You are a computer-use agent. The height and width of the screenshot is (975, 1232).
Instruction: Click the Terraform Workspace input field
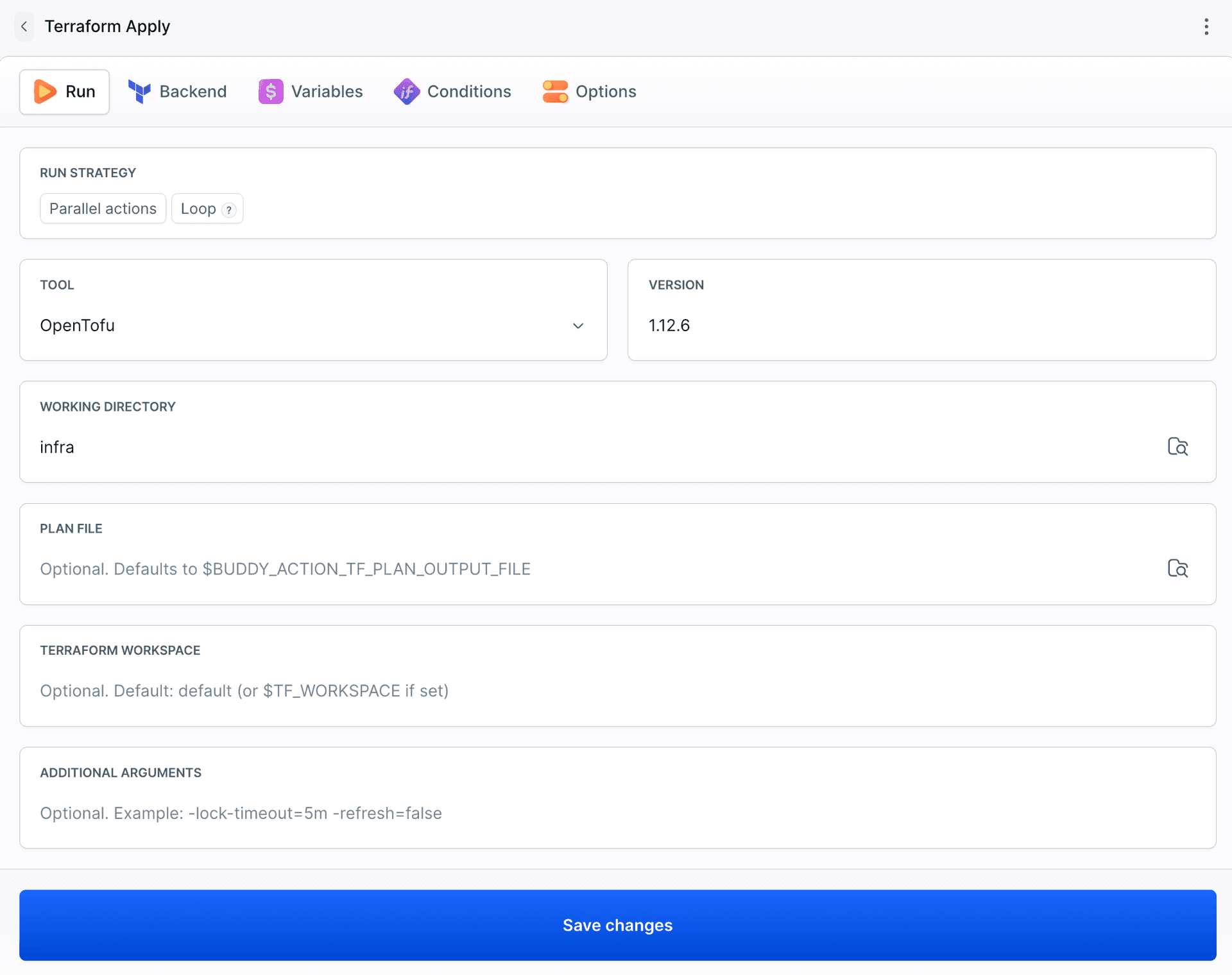tap(618, 691)
